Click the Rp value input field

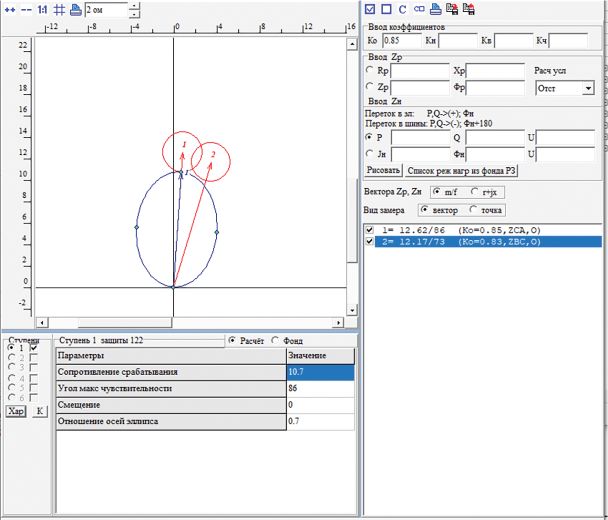coord(420,71)
